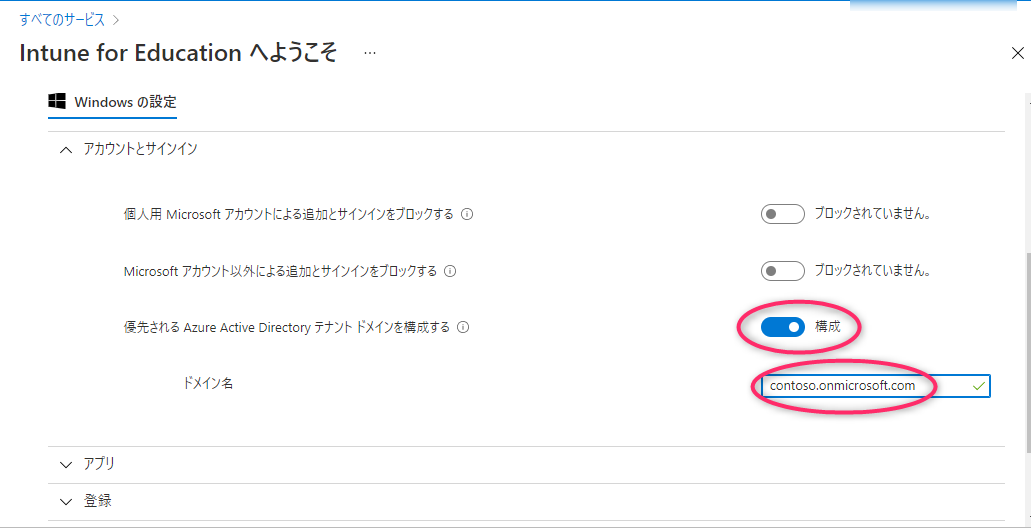Click the ドメイン名 label
Viewport: 1031px width, 531px height.
(x=208, y=383)
